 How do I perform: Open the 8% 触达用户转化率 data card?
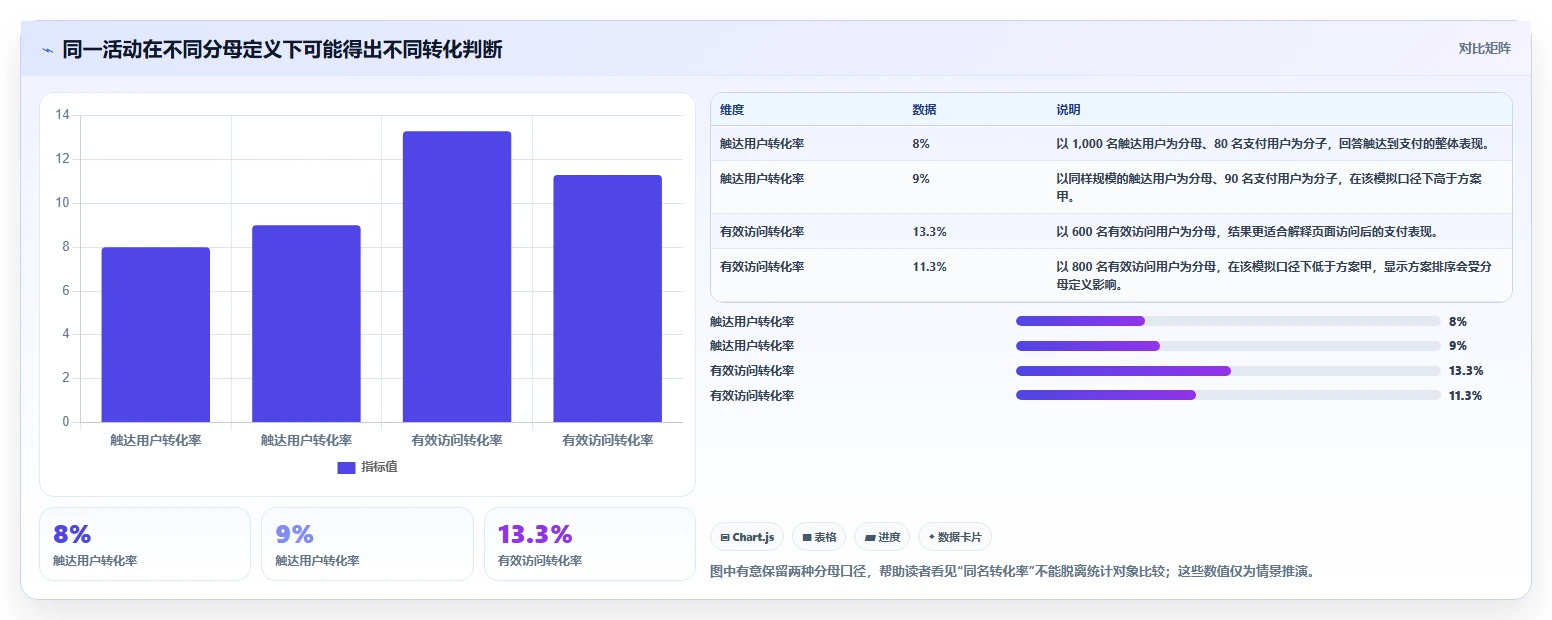click(x=145, y=544)
